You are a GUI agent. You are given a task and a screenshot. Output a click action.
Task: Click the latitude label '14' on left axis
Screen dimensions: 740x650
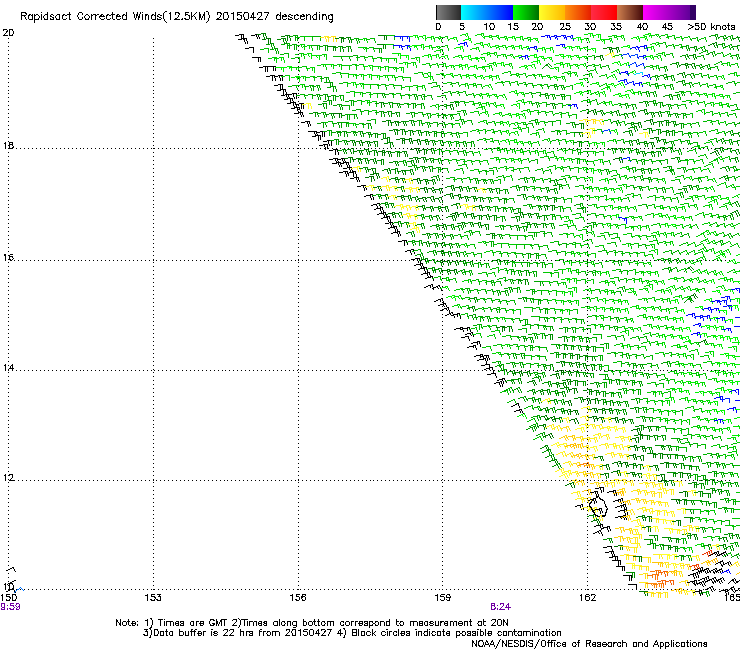pos(8,368)
